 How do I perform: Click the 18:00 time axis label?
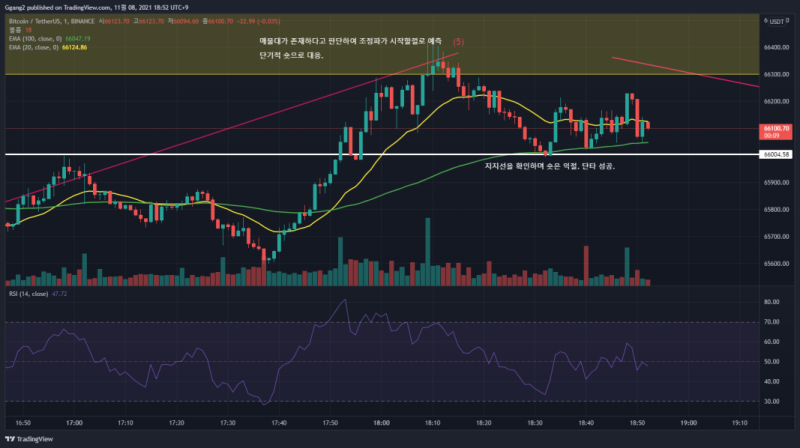click(382, 423)
